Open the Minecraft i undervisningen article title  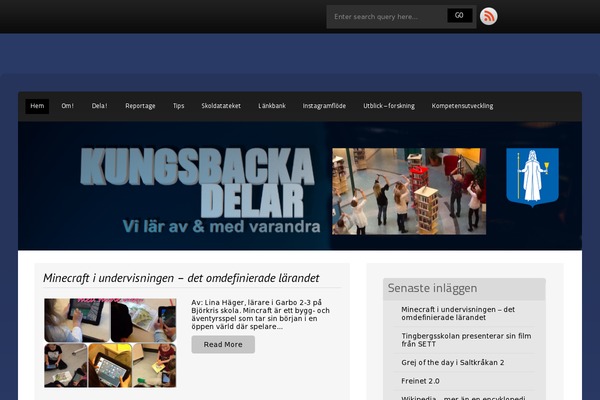[x=181, y=278]
